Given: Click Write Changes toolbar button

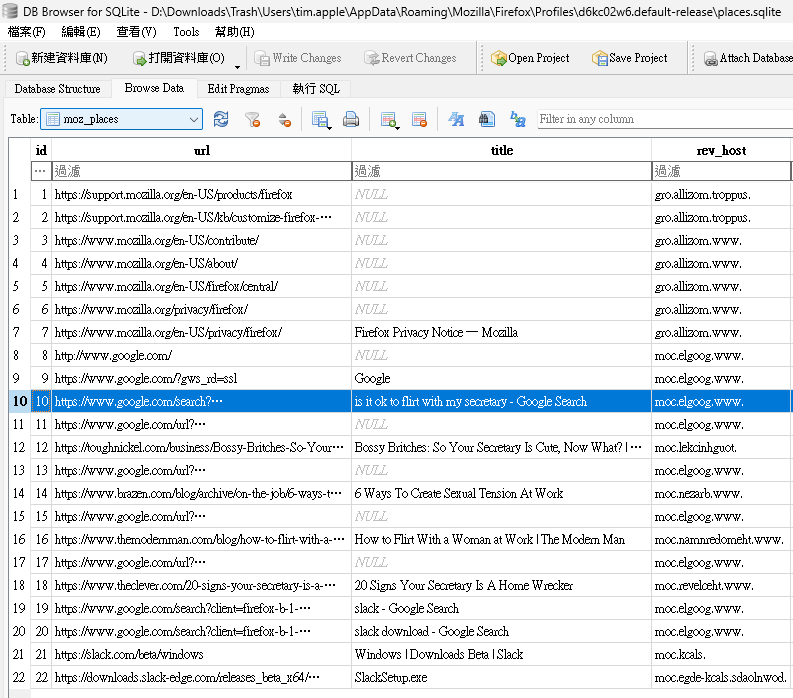Looking at the screenshot, I should [298, 58].
